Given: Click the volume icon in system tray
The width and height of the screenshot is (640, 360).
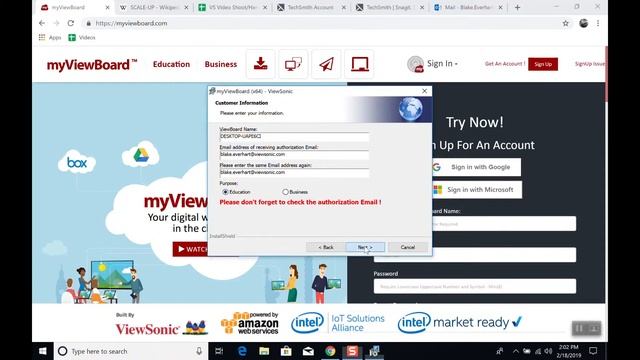Looking at the screenshot, I should (x=549, y=351).
